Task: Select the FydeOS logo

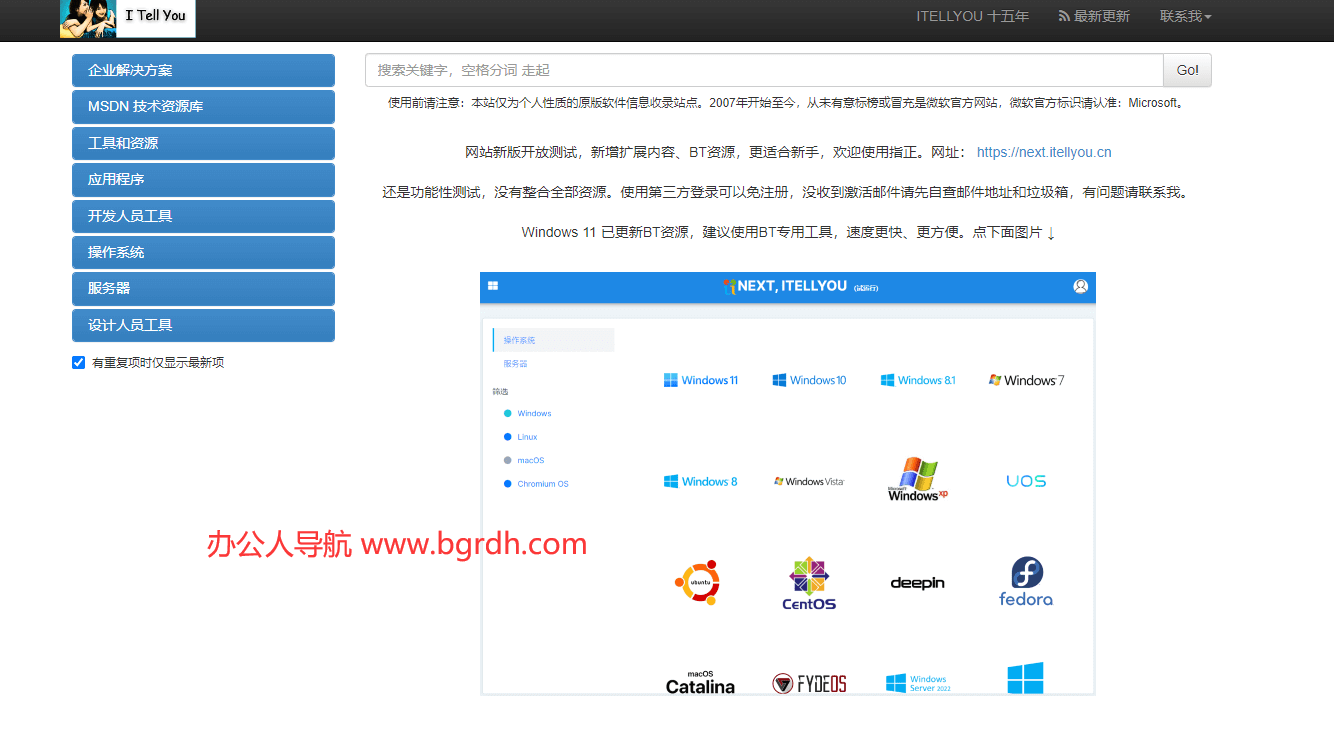Action: [x=809, y=684]
